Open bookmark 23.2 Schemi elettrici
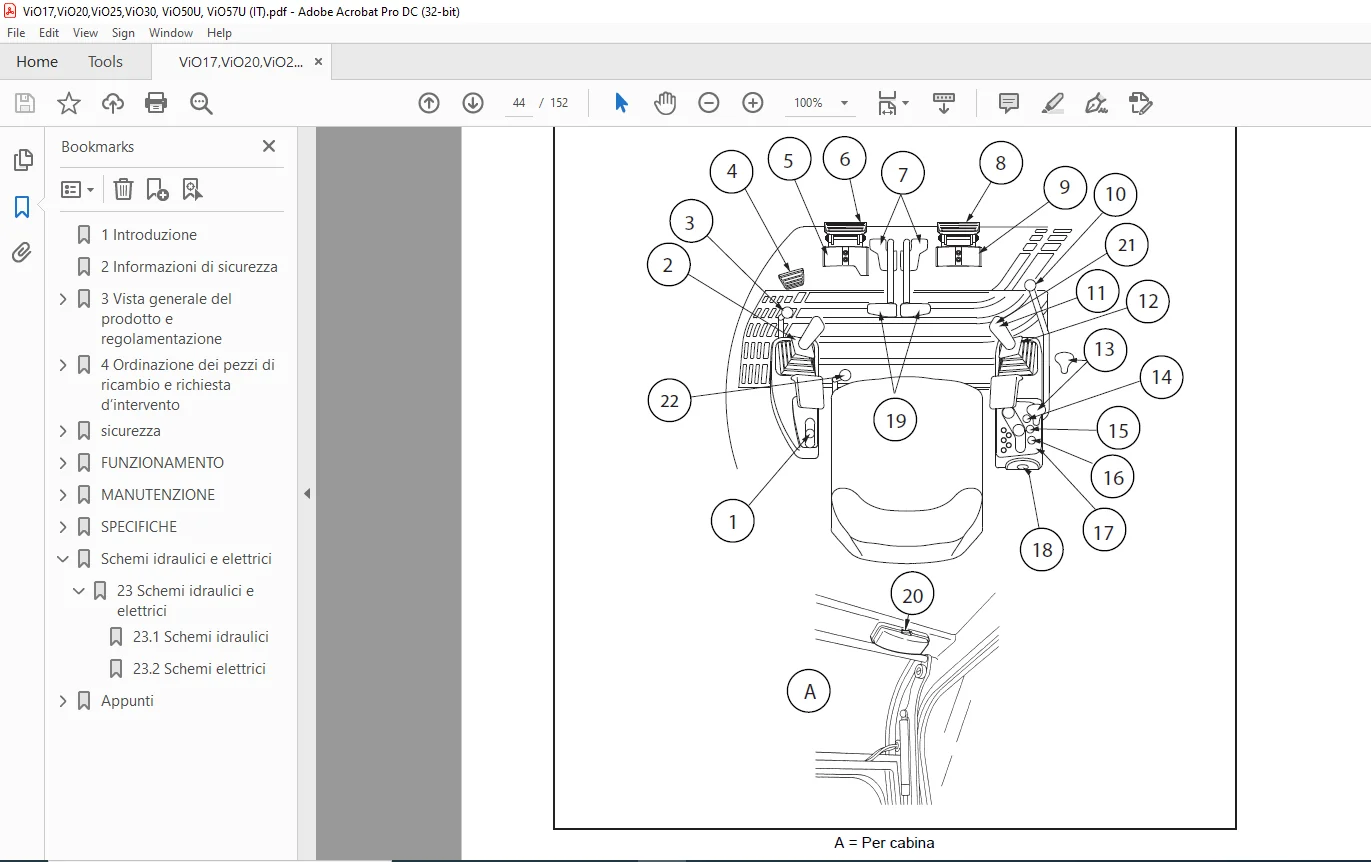1371x862 pixels. tap(199, 669)
